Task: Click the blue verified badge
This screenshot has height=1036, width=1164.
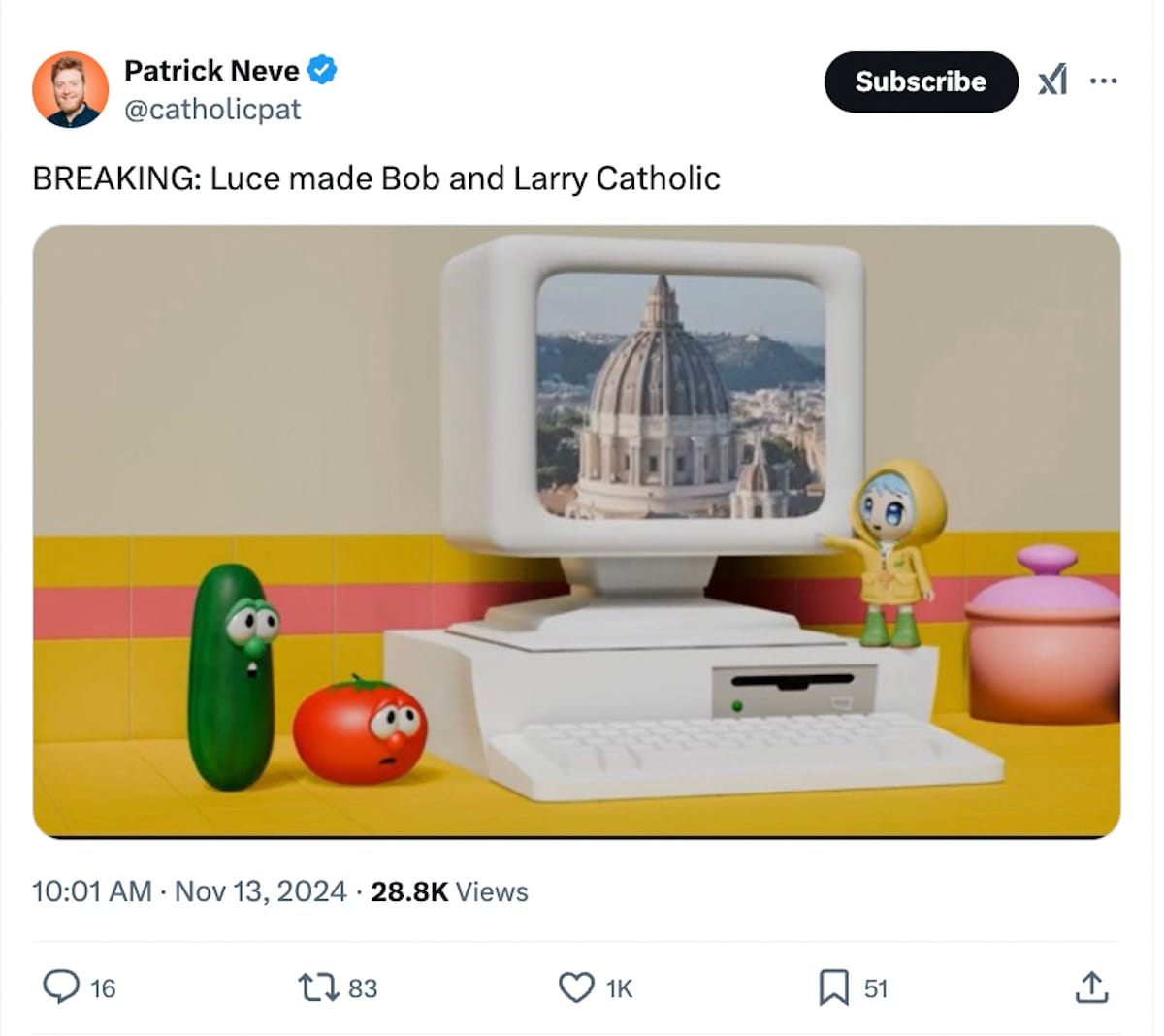Action: (323, 71)
